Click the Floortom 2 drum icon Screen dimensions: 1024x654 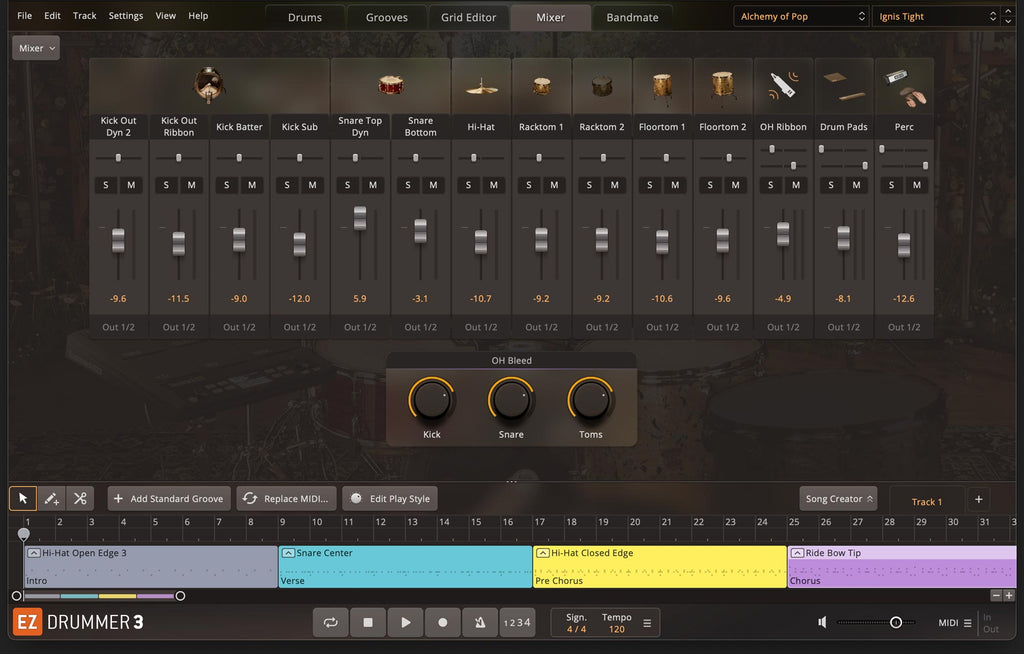tap(722, 86)
